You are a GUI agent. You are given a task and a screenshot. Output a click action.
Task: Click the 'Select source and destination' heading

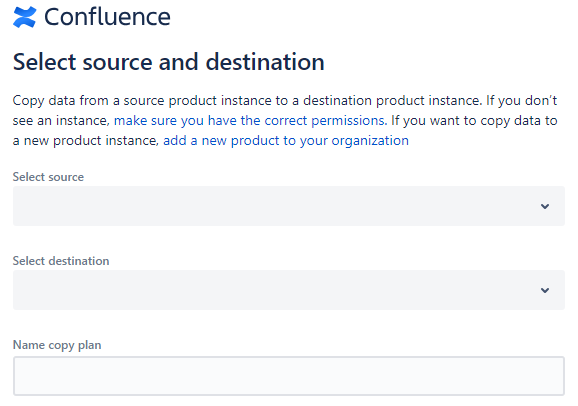point(169,62)
